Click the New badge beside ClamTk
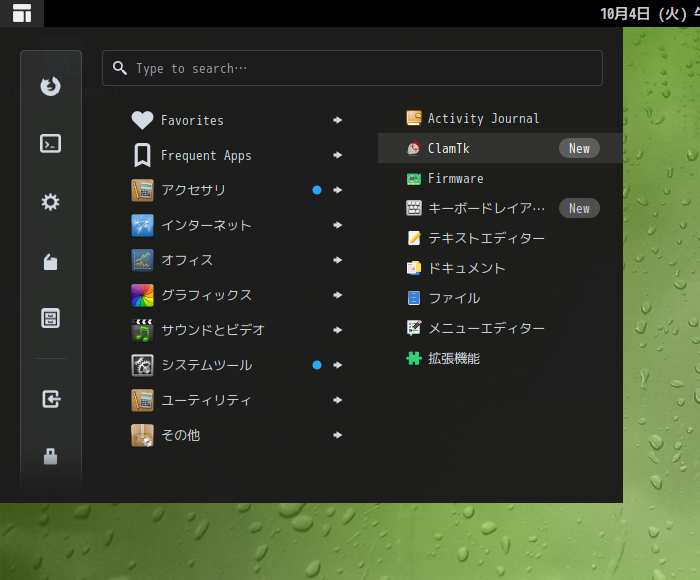 click(x=579, y=148)
